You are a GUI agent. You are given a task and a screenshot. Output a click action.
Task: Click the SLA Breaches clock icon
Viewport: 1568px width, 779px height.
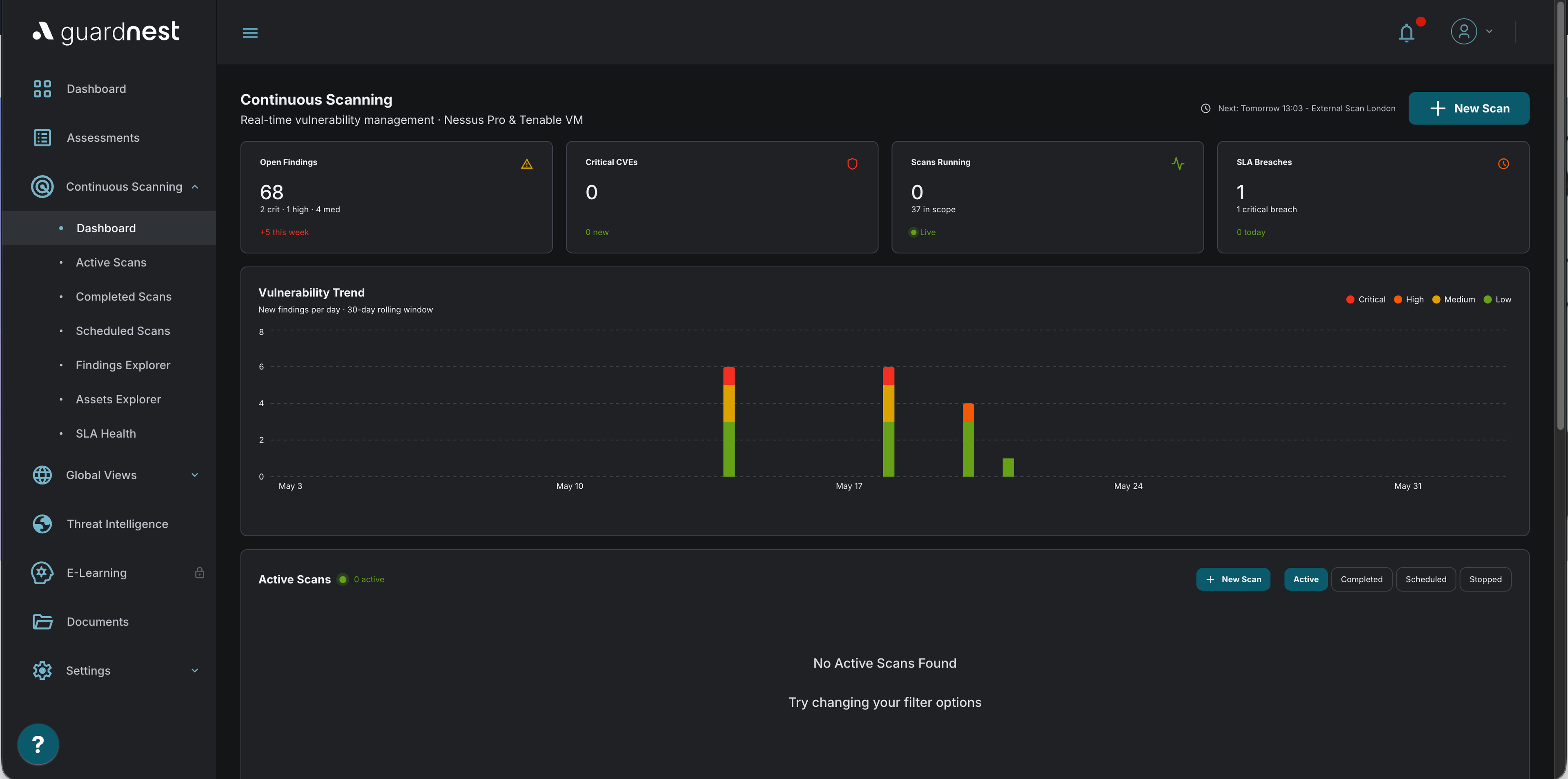coord(1503,164)
